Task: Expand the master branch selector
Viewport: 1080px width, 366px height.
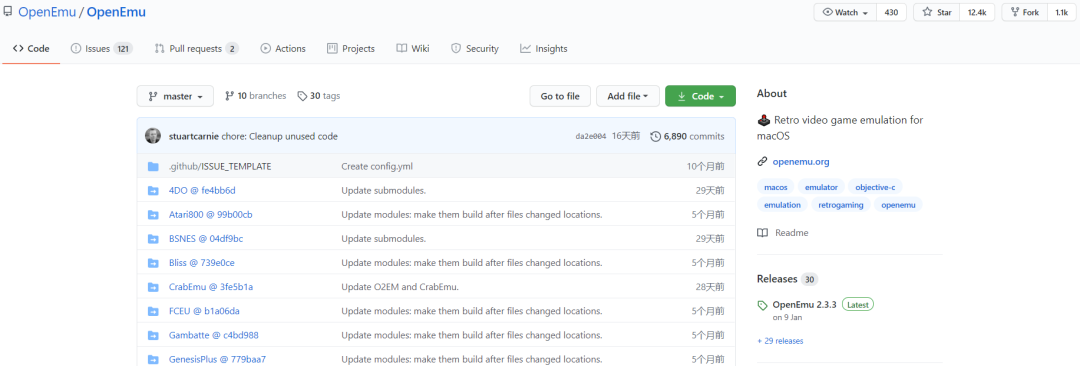Action: pos(176,96)
